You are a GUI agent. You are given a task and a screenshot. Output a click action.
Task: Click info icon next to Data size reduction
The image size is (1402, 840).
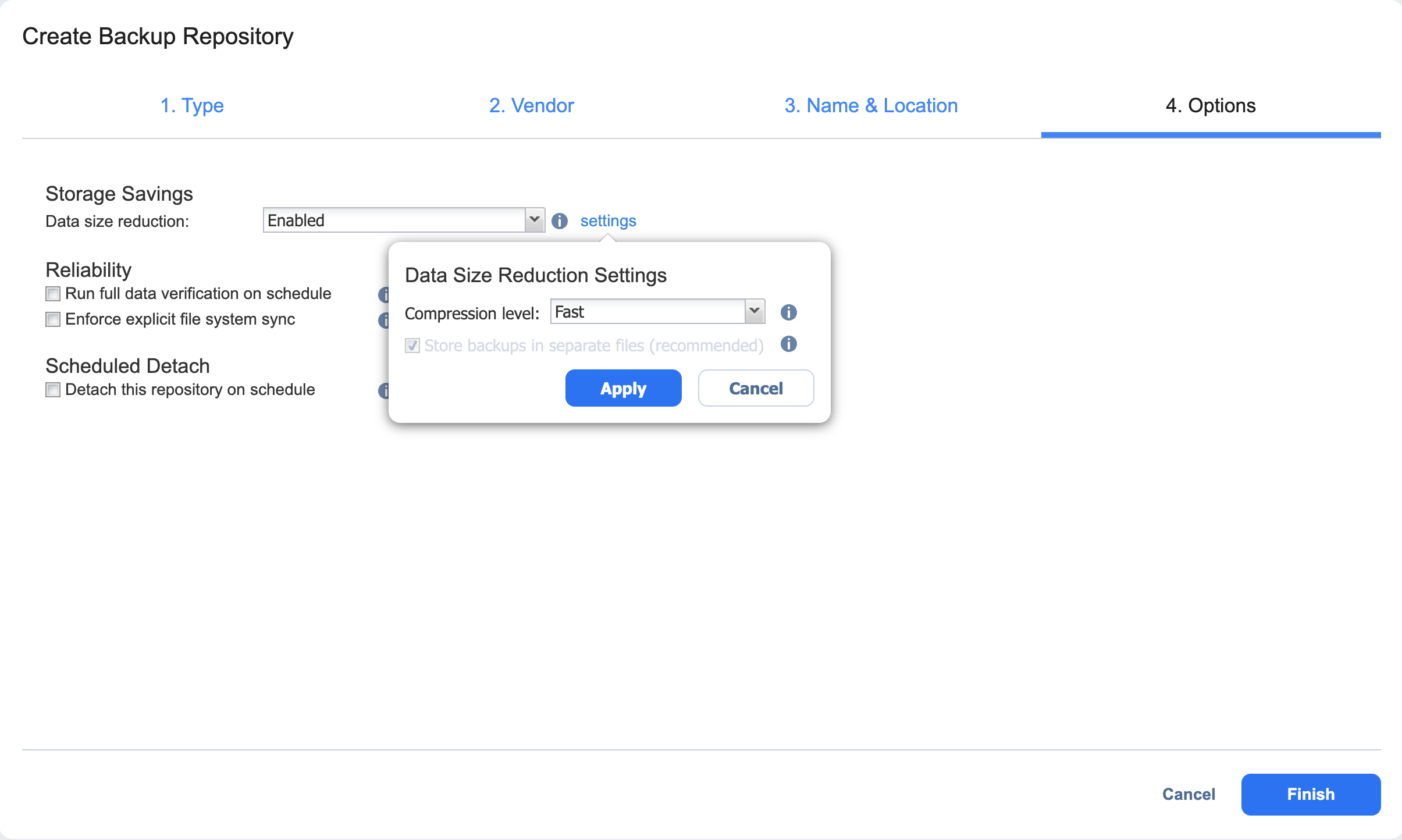tap(559, 221)
